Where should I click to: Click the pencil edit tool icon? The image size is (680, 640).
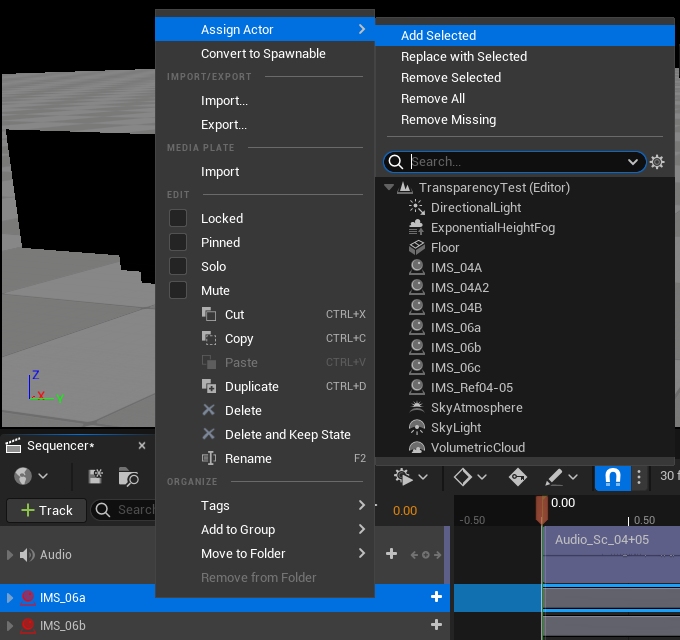point(554,477)
